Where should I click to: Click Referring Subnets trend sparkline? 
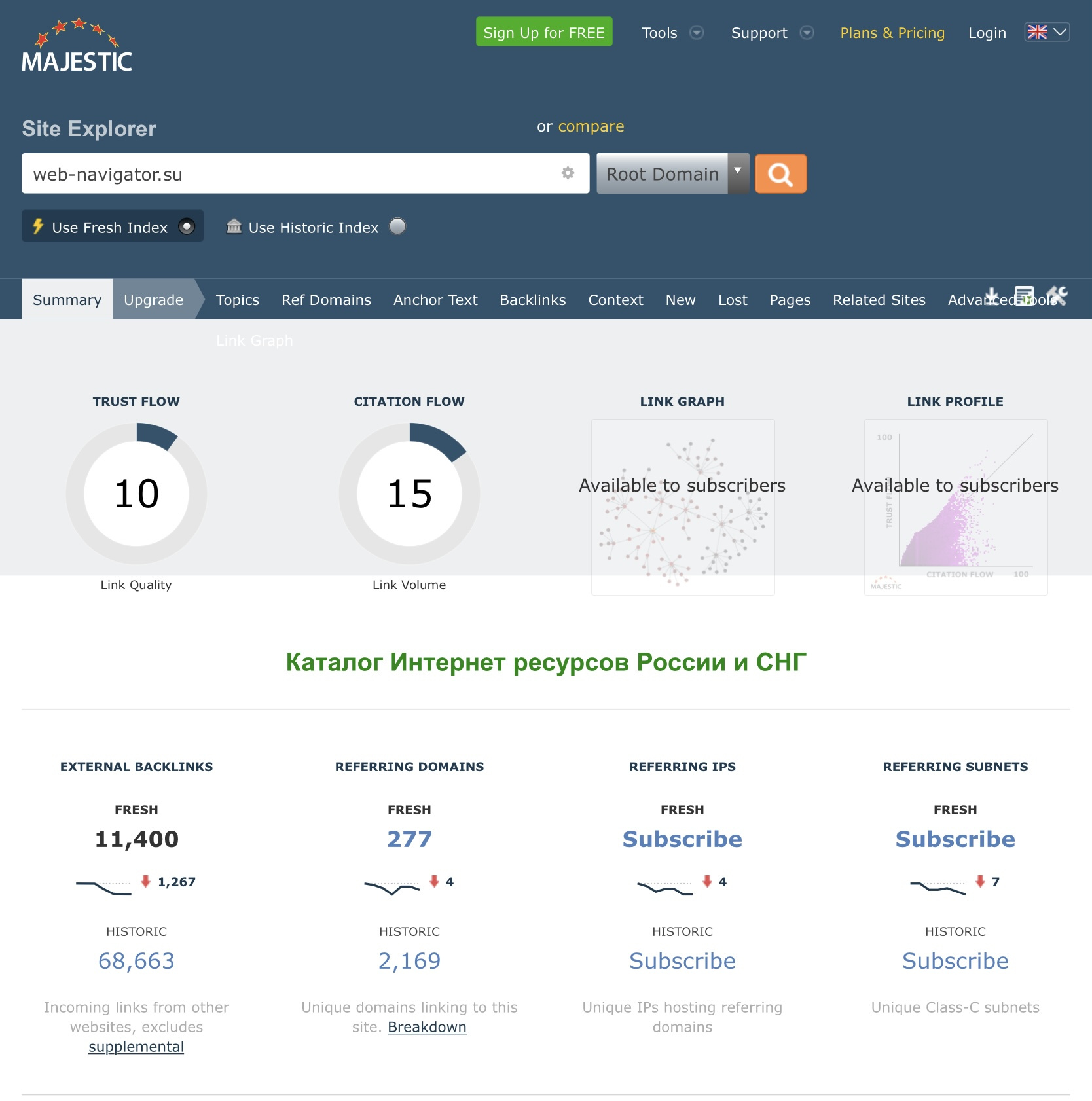[937, 888]
